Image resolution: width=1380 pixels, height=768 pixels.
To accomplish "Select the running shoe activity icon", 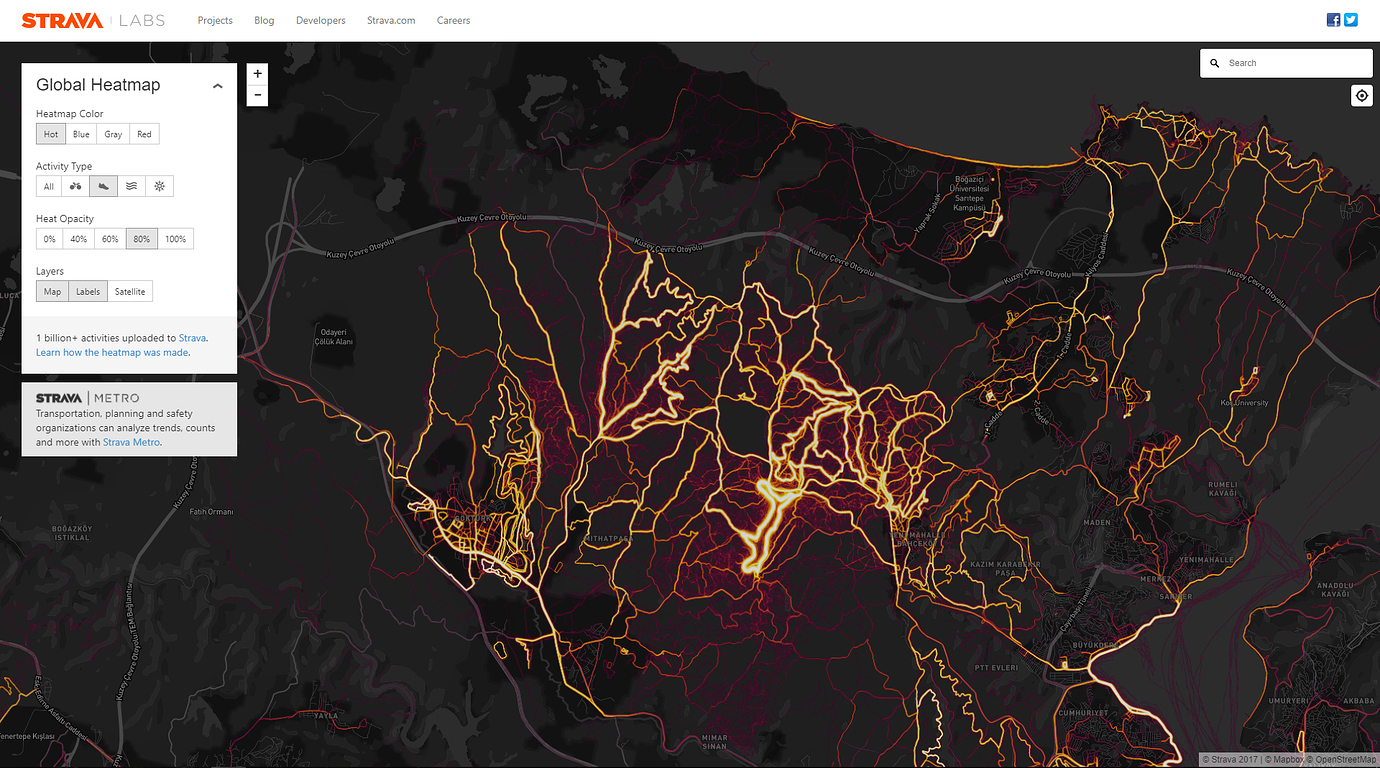I will click(103, 186).
